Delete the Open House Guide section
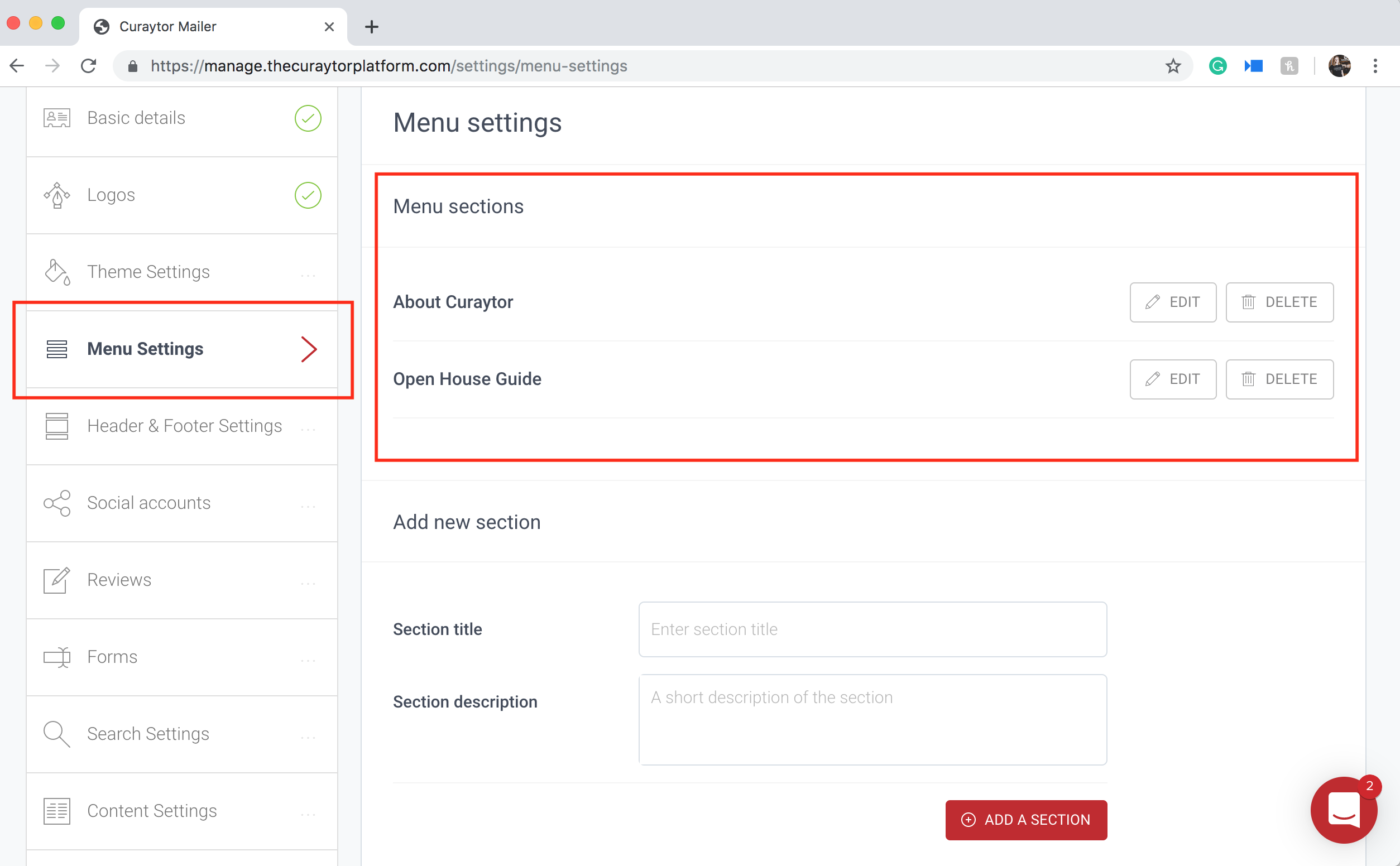Image resolution: width=1400 pixels, height=866 pixels. click(x=1279, y=379)
